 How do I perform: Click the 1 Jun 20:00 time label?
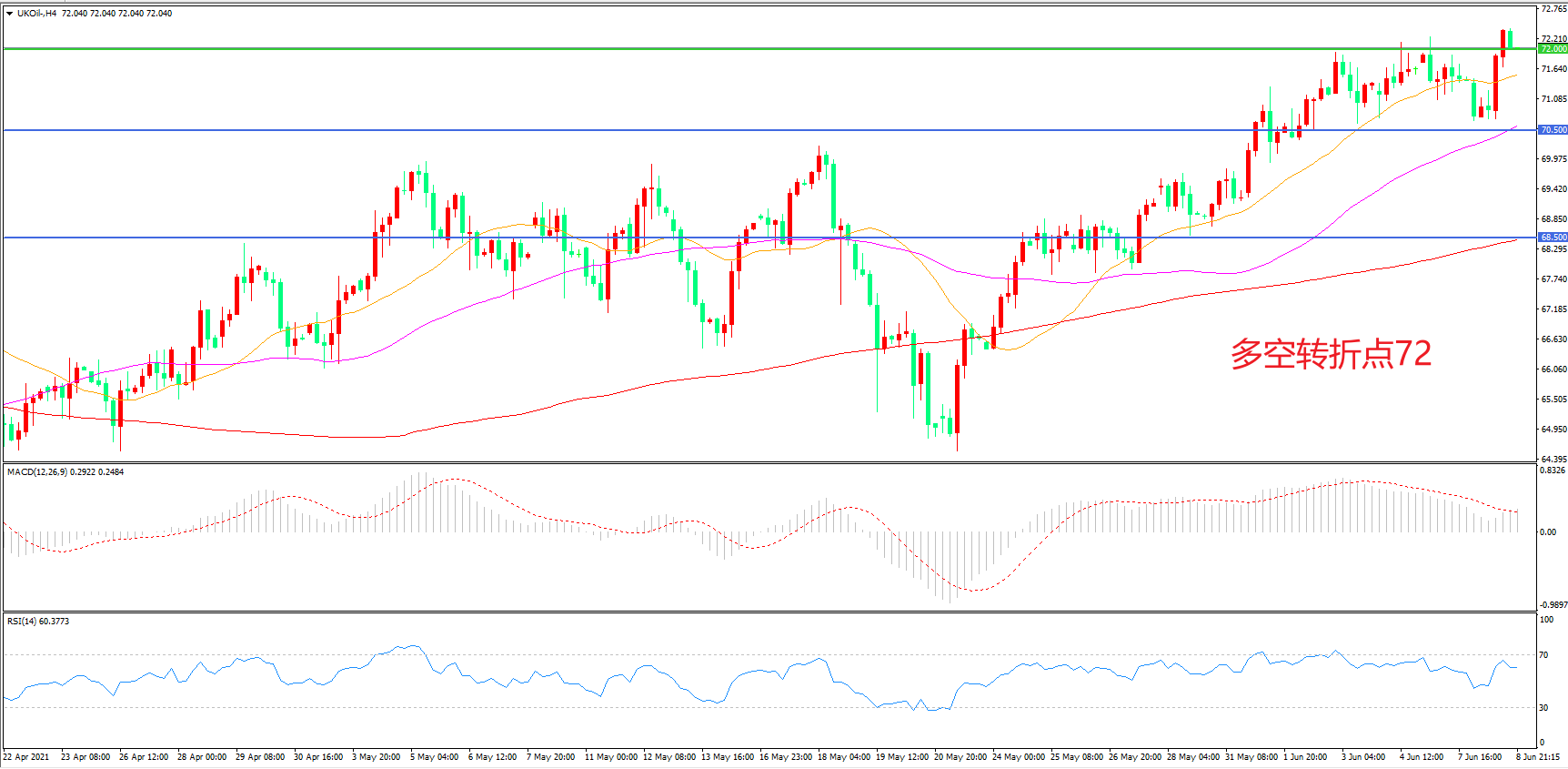(x=1305, y=757)
